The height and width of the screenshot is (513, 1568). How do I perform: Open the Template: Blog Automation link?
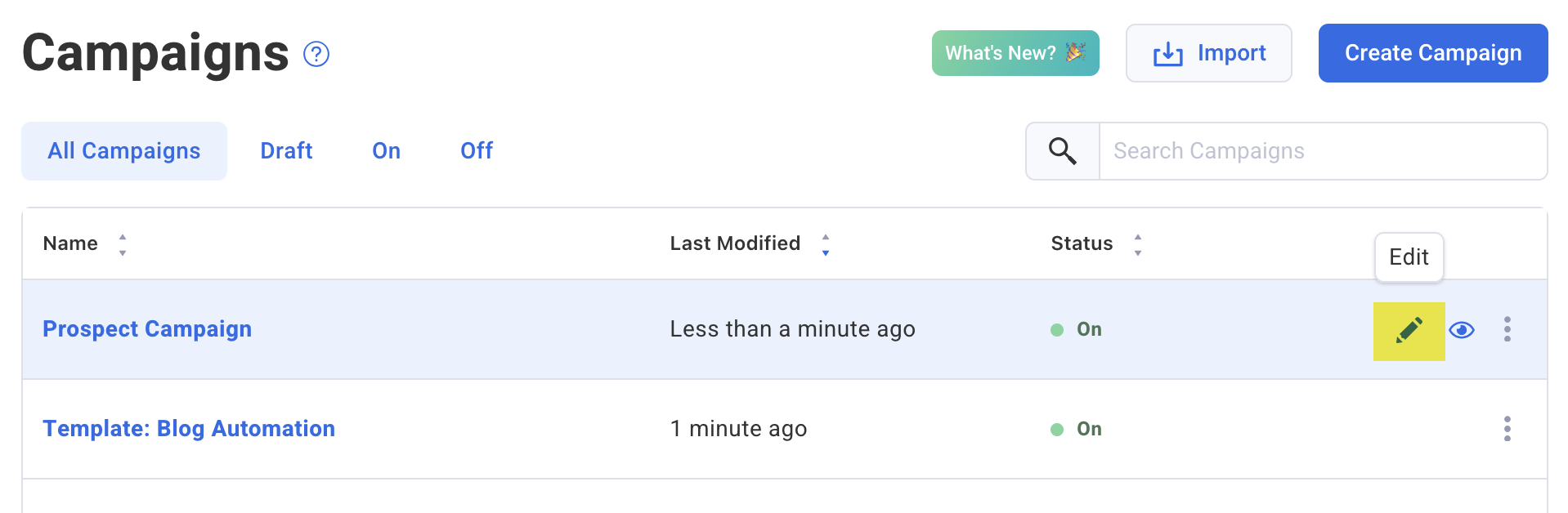pos(189,429)
